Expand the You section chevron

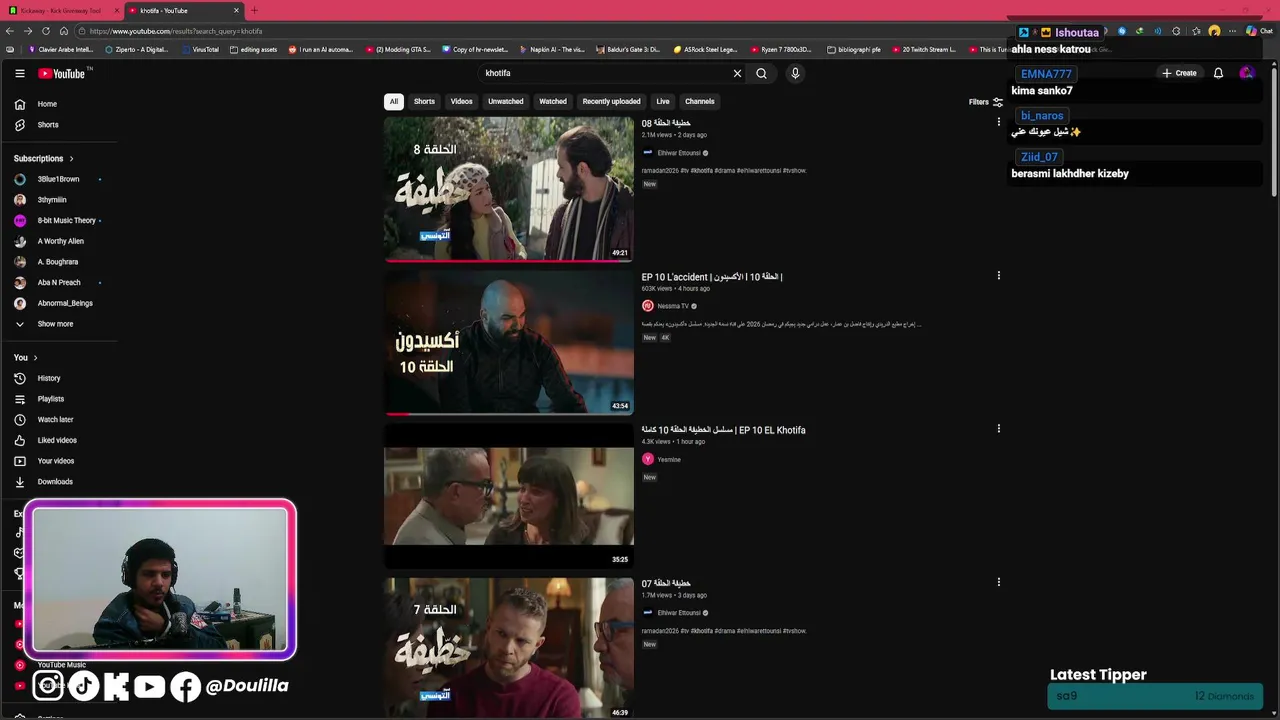tap(35, 358)
